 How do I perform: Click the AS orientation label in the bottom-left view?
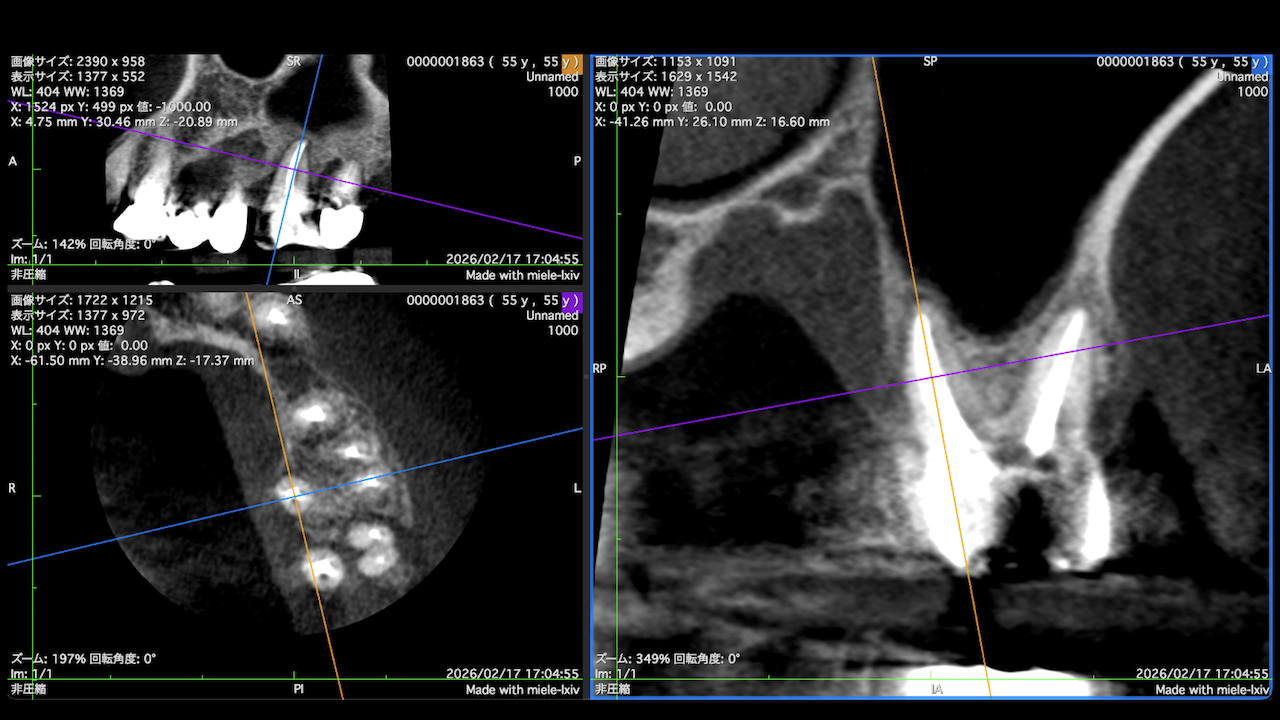(294, 300)
